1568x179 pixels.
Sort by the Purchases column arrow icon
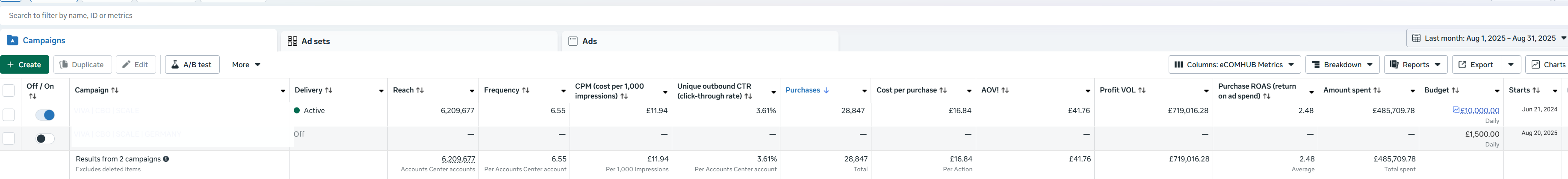point(826,90)
